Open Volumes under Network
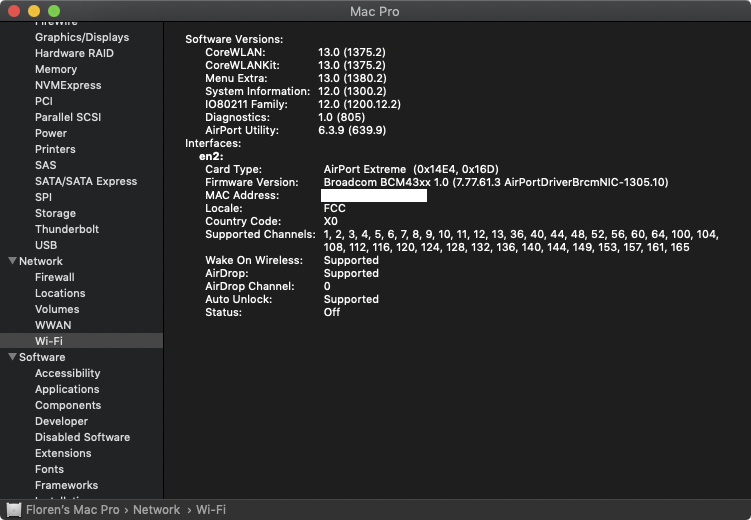 tap(57, 309)
